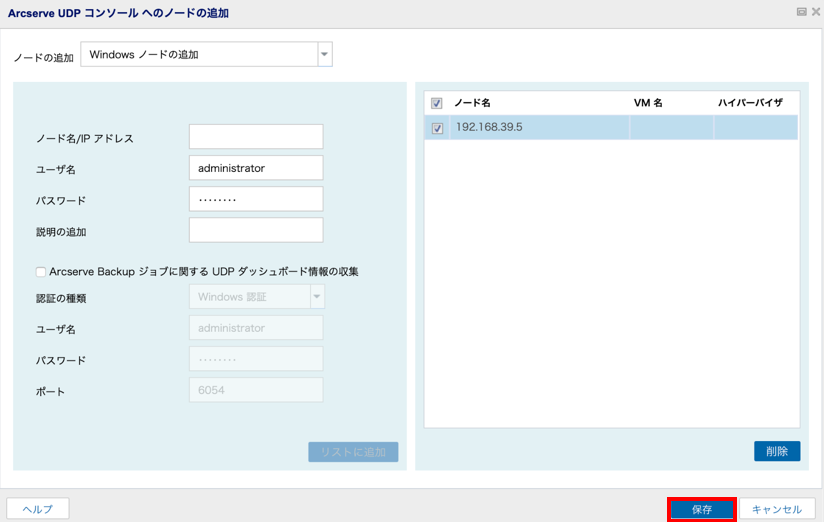Viewport: 824px width, 522px height.
Task: Toggle the select-all checkbox in node list header
Action: [x=437, y=103]
